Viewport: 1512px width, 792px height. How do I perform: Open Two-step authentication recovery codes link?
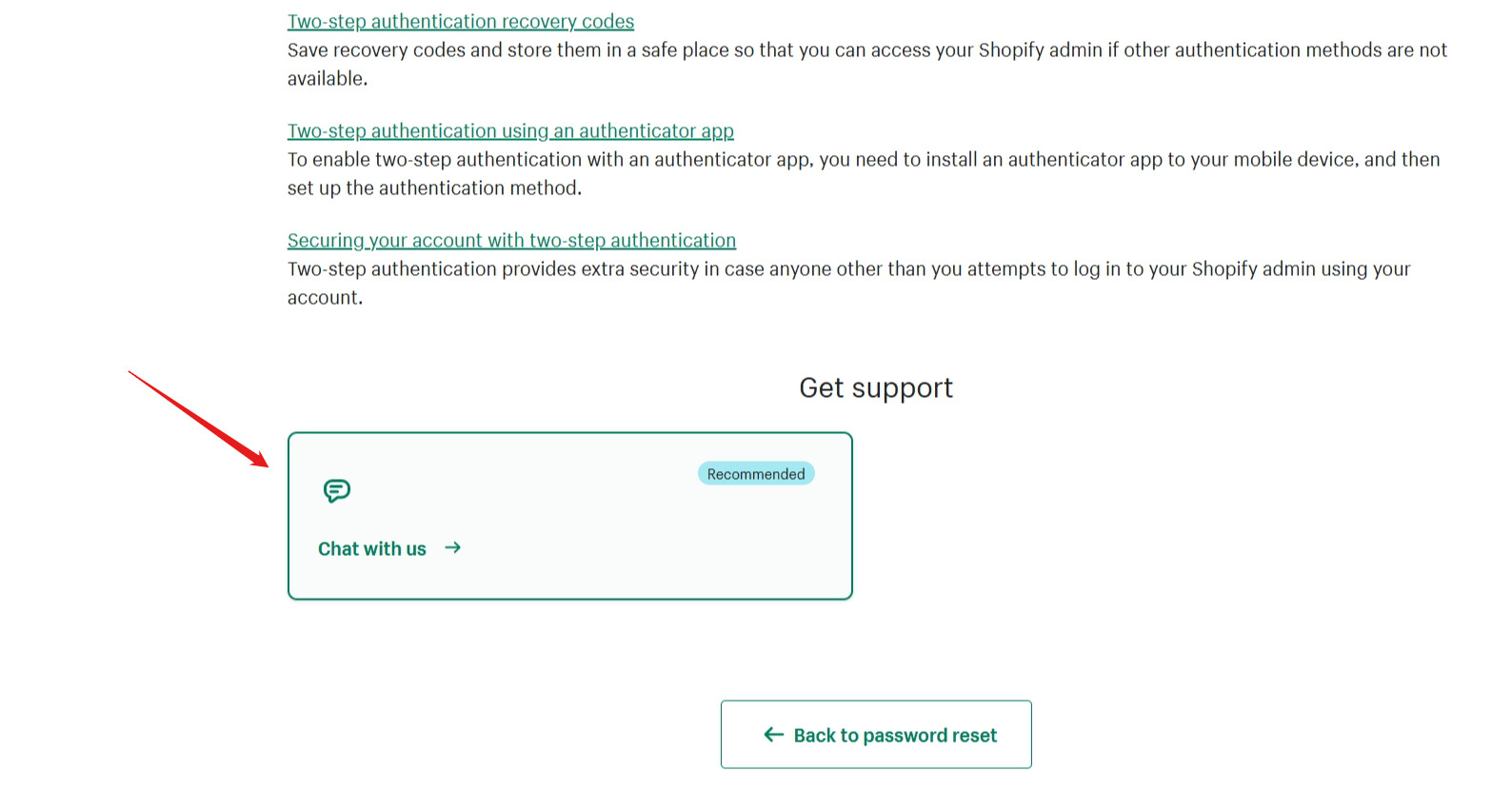point(461,21)
